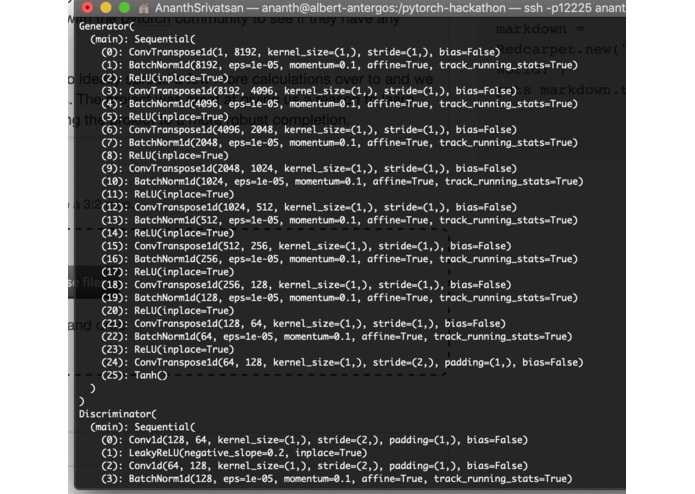Click line (18): ConvTranspose1d(256, 128
Viewport: 695px width, 494px height.
tap(306, 284)
